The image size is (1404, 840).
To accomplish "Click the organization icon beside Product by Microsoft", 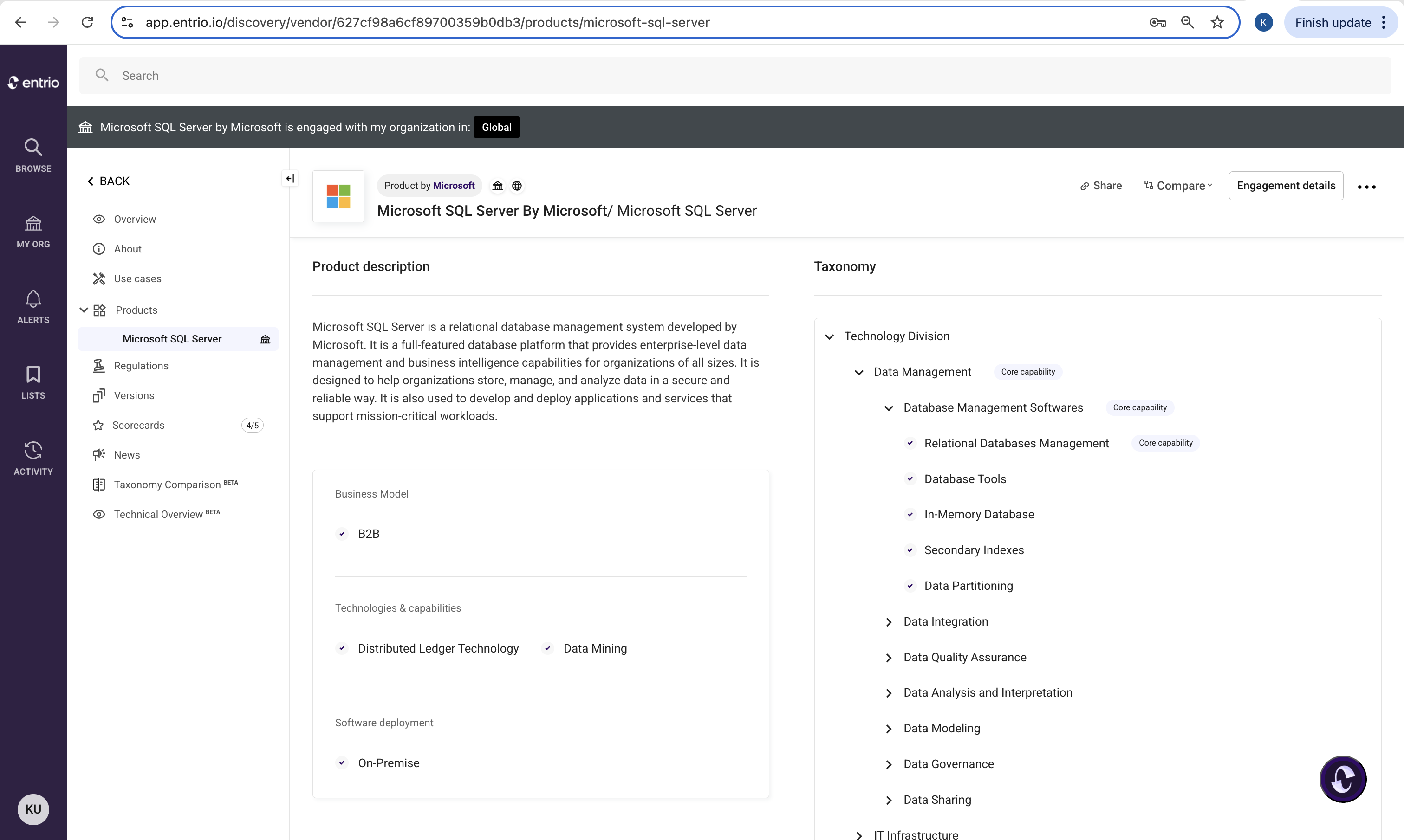I will point(498,186).
